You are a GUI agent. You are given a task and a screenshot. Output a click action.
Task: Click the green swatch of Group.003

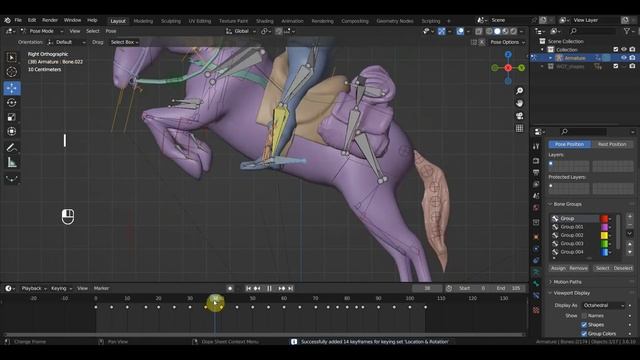click(604, 243)
